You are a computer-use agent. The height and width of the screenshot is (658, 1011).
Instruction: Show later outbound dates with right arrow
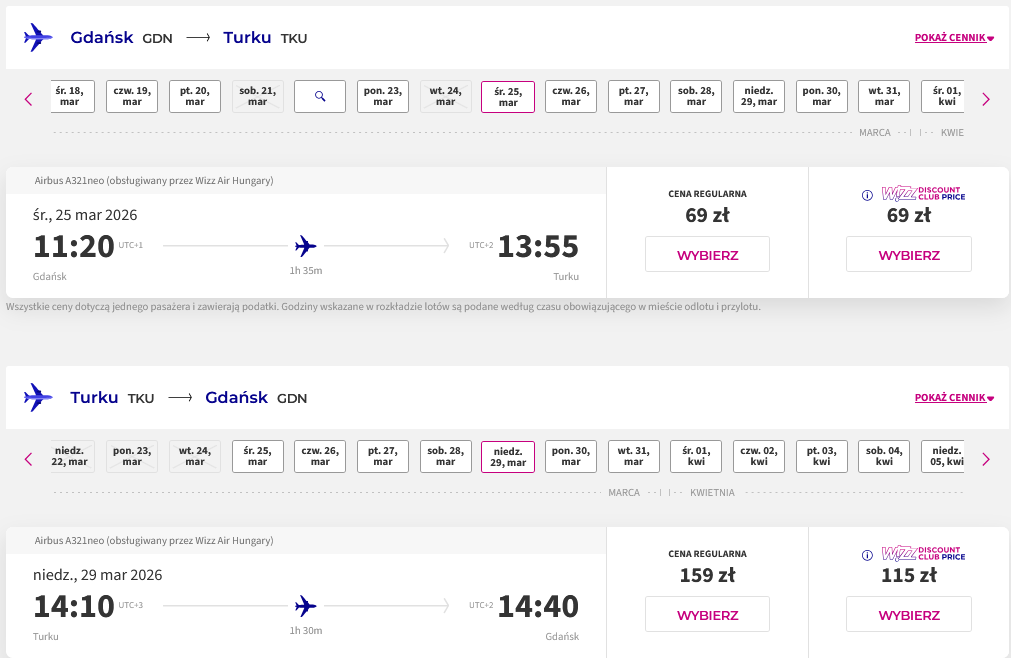click(x=986, y=99)
